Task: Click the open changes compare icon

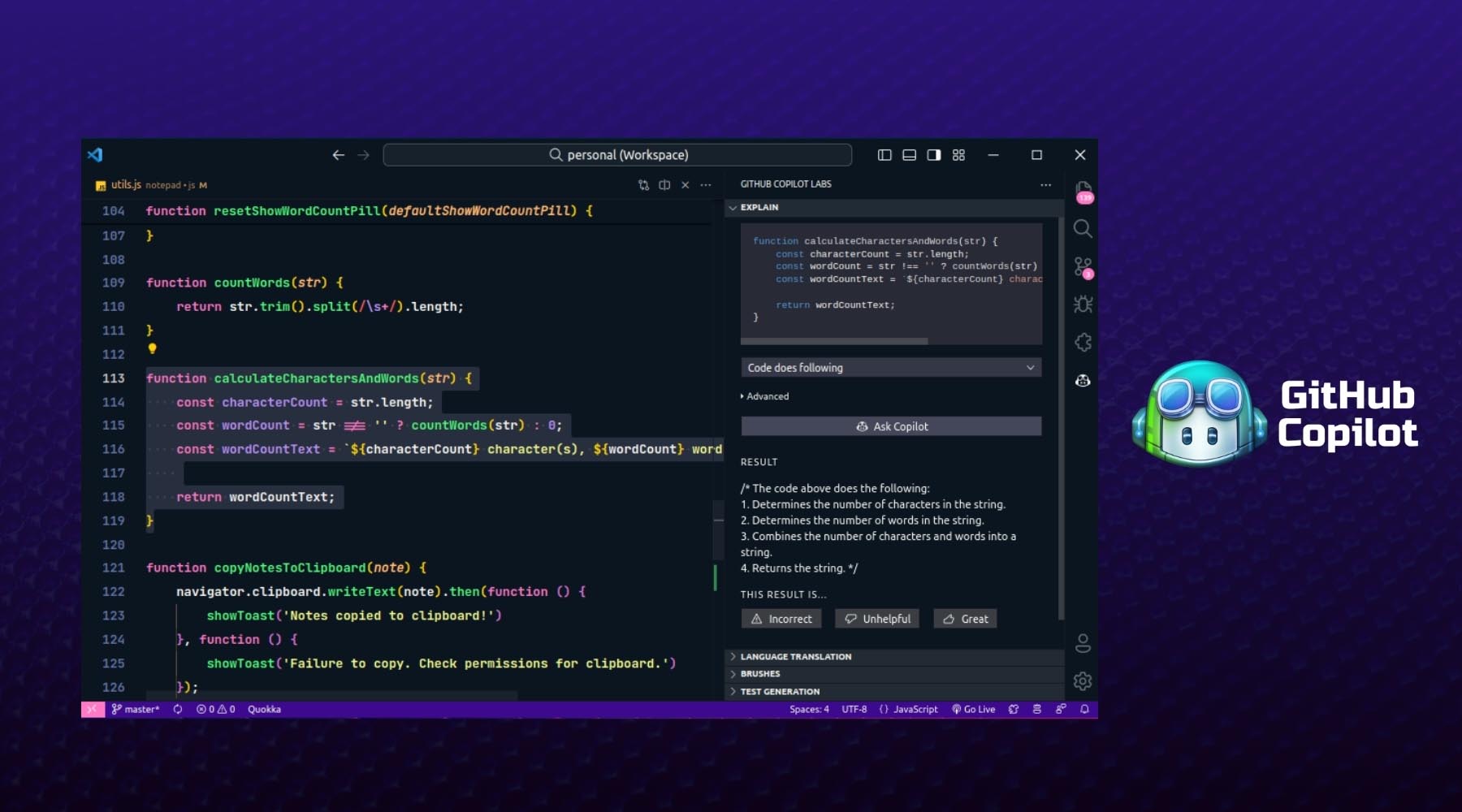Action: 643,185
